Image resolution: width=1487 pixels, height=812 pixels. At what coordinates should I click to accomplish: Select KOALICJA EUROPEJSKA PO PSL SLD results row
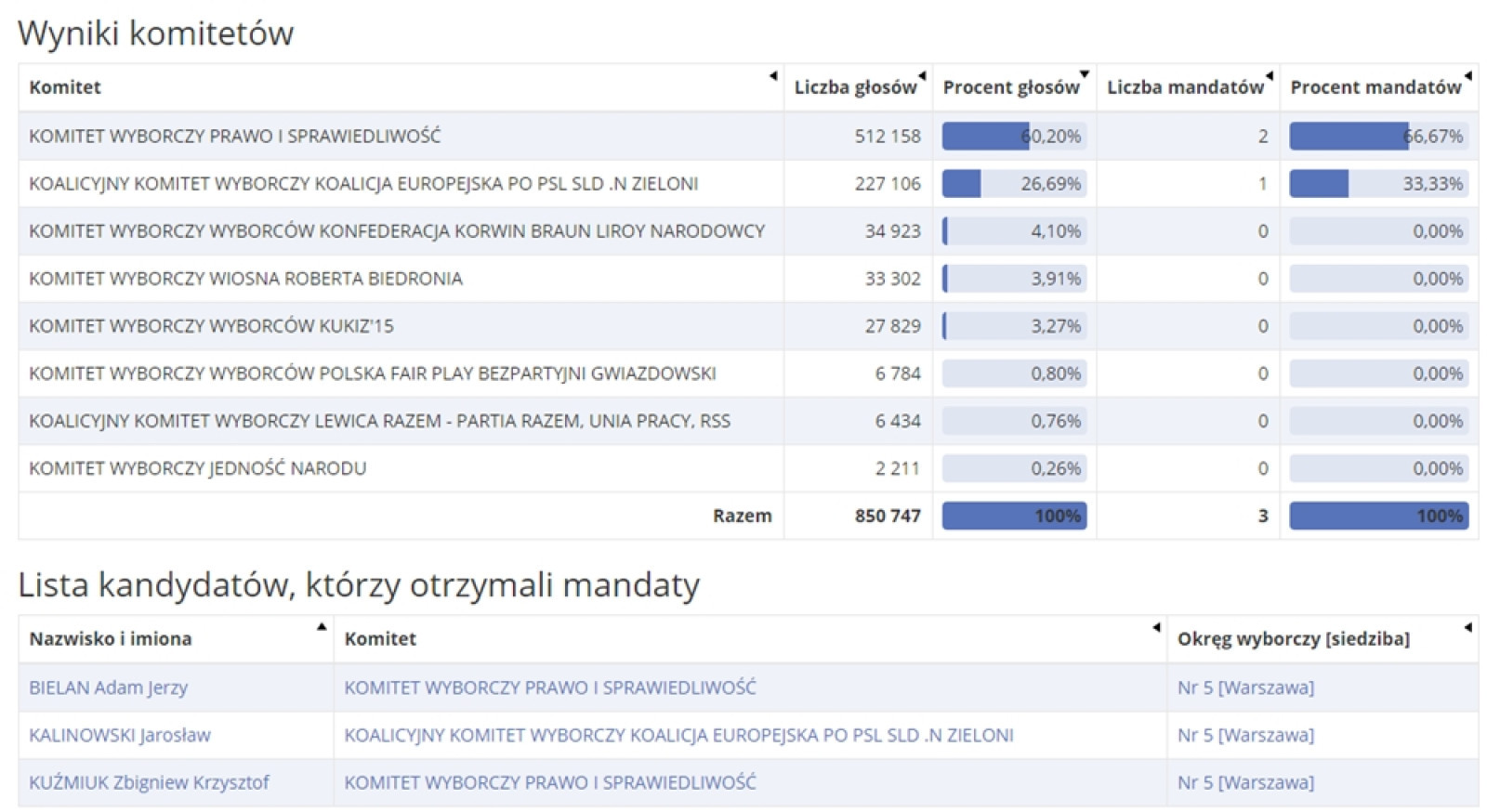click(748, 183)
